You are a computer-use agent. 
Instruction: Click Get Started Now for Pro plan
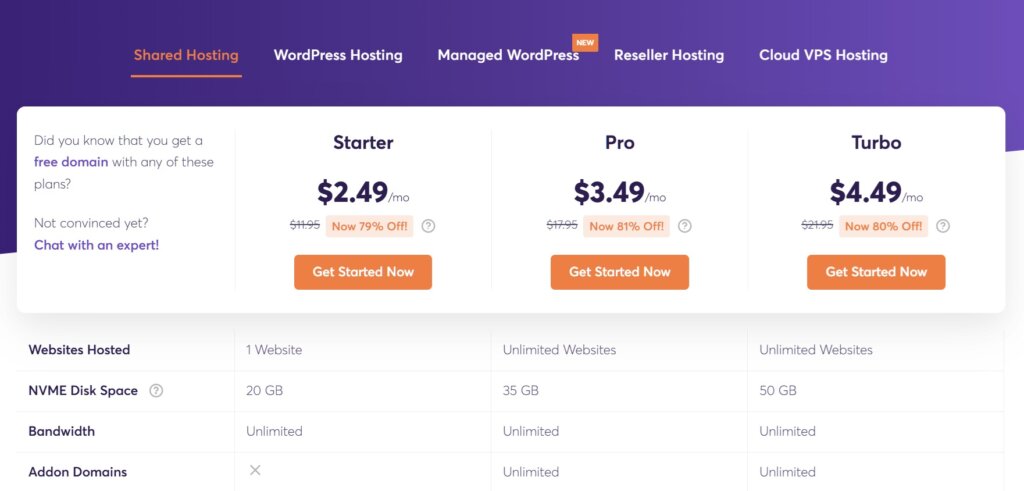[620, 272]
